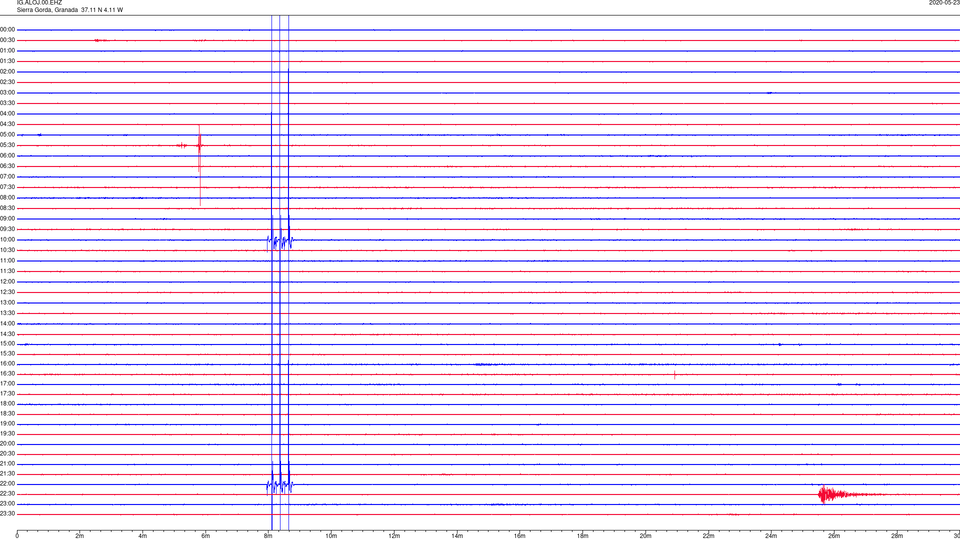Viewport: 960px width, 540px height.
Task: Select the 23:30 time label
Action: (x=7, y=514)
